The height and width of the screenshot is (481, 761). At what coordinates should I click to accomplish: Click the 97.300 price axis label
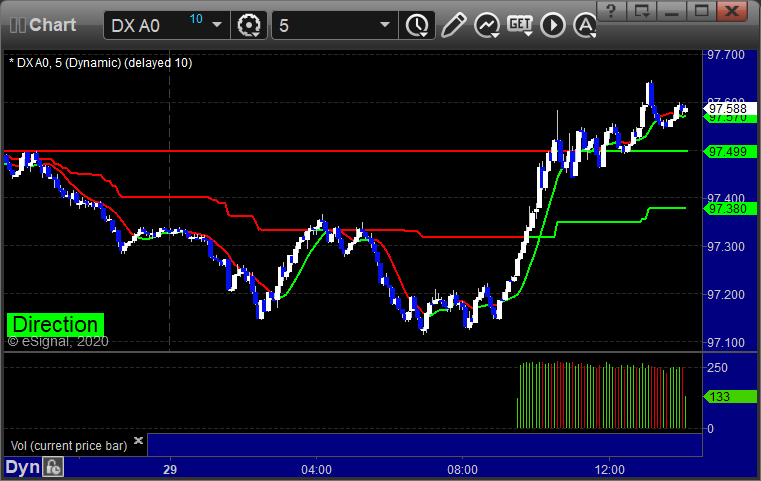point(726,247)
